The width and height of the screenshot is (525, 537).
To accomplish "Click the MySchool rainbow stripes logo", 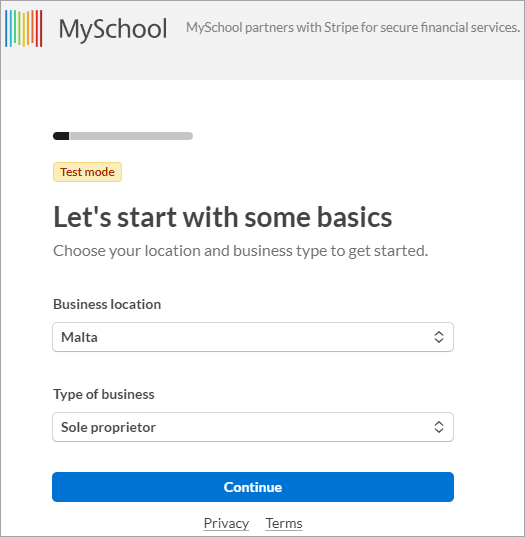I will [24, 28].
